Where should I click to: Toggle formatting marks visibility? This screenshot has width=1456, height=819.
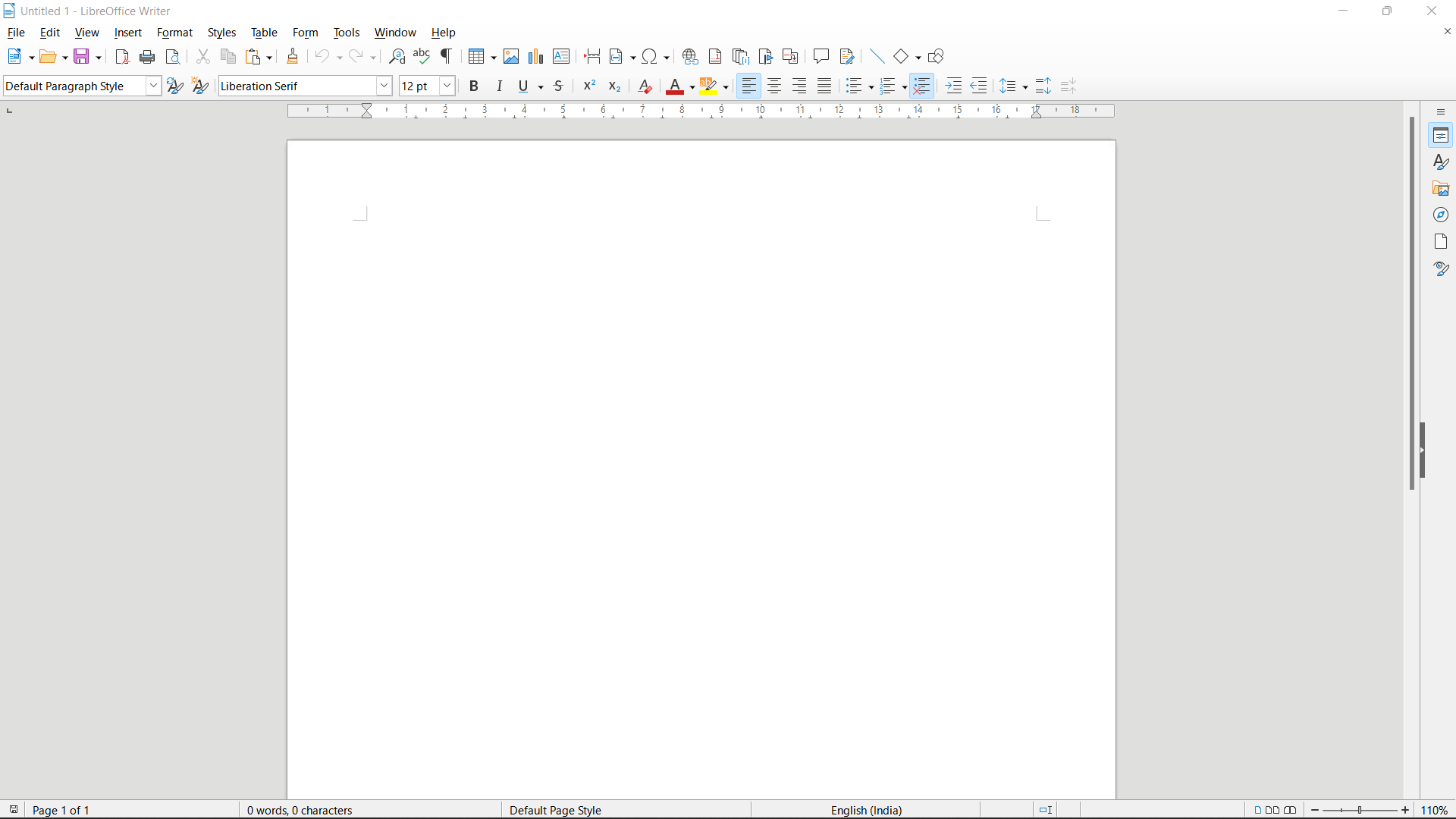pos(447,56)
